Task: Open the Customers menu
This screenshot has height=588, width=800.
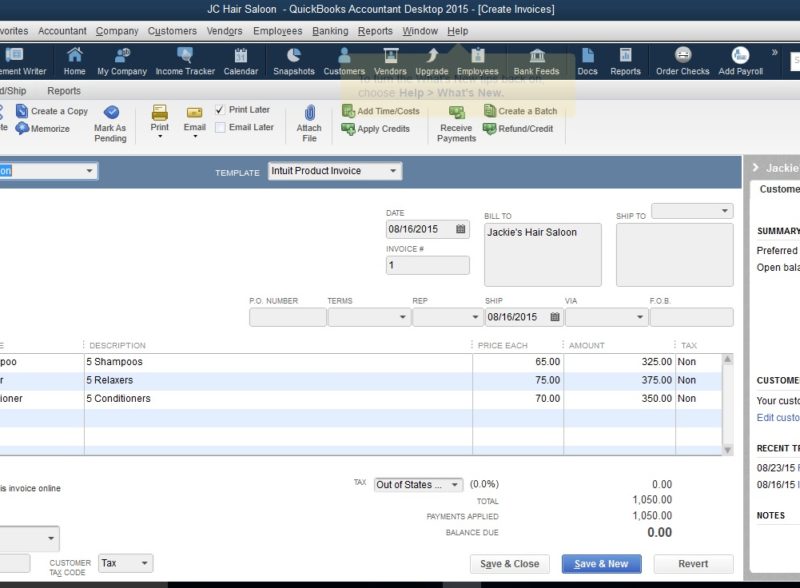Action: (x=172, y=31)
